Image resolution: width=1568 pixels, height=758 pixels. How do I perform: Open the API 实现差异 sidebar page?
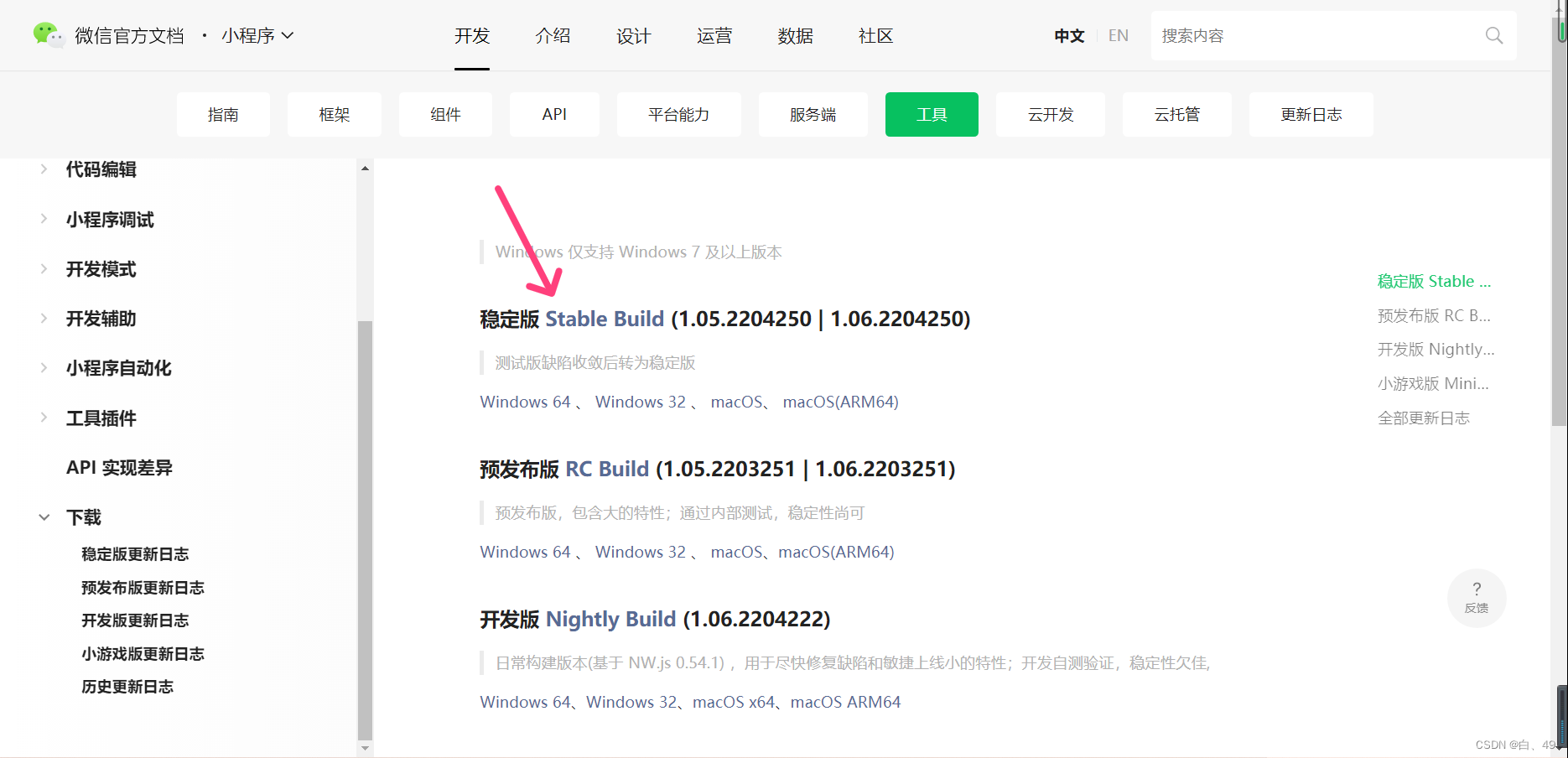click(x=119, y=468)
